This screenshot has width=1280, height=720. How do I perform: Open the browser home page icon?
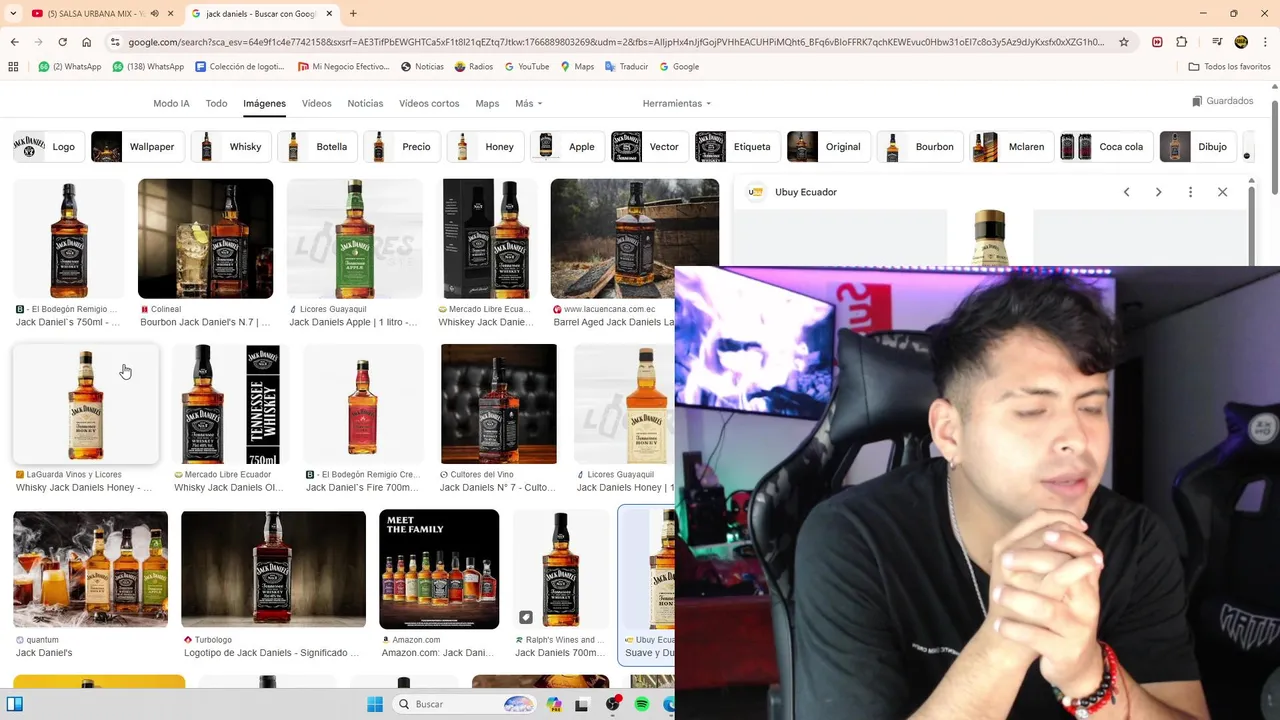(87, 42)
